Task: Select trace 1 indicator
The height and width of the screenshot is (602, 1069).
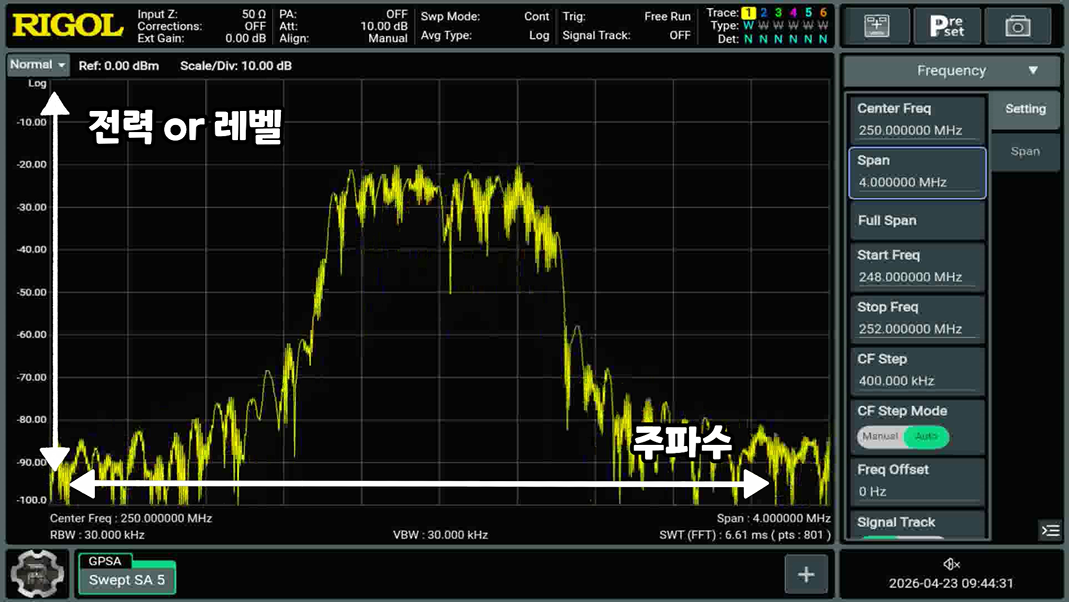Action: tap(748, 12)
